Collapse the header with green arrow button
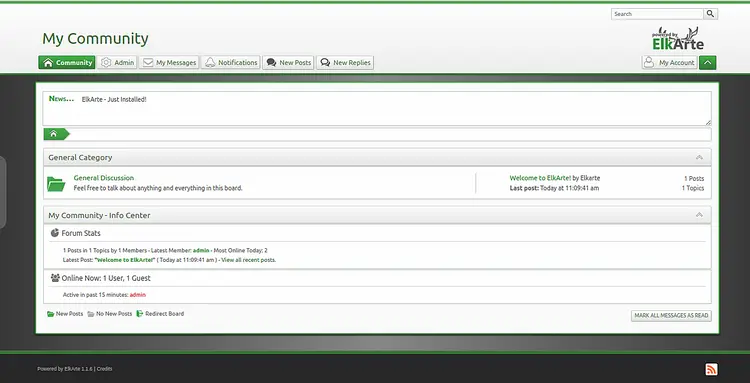Image resolution: width=750 pixels, height=383 pixels. click(x=707, y=63)
